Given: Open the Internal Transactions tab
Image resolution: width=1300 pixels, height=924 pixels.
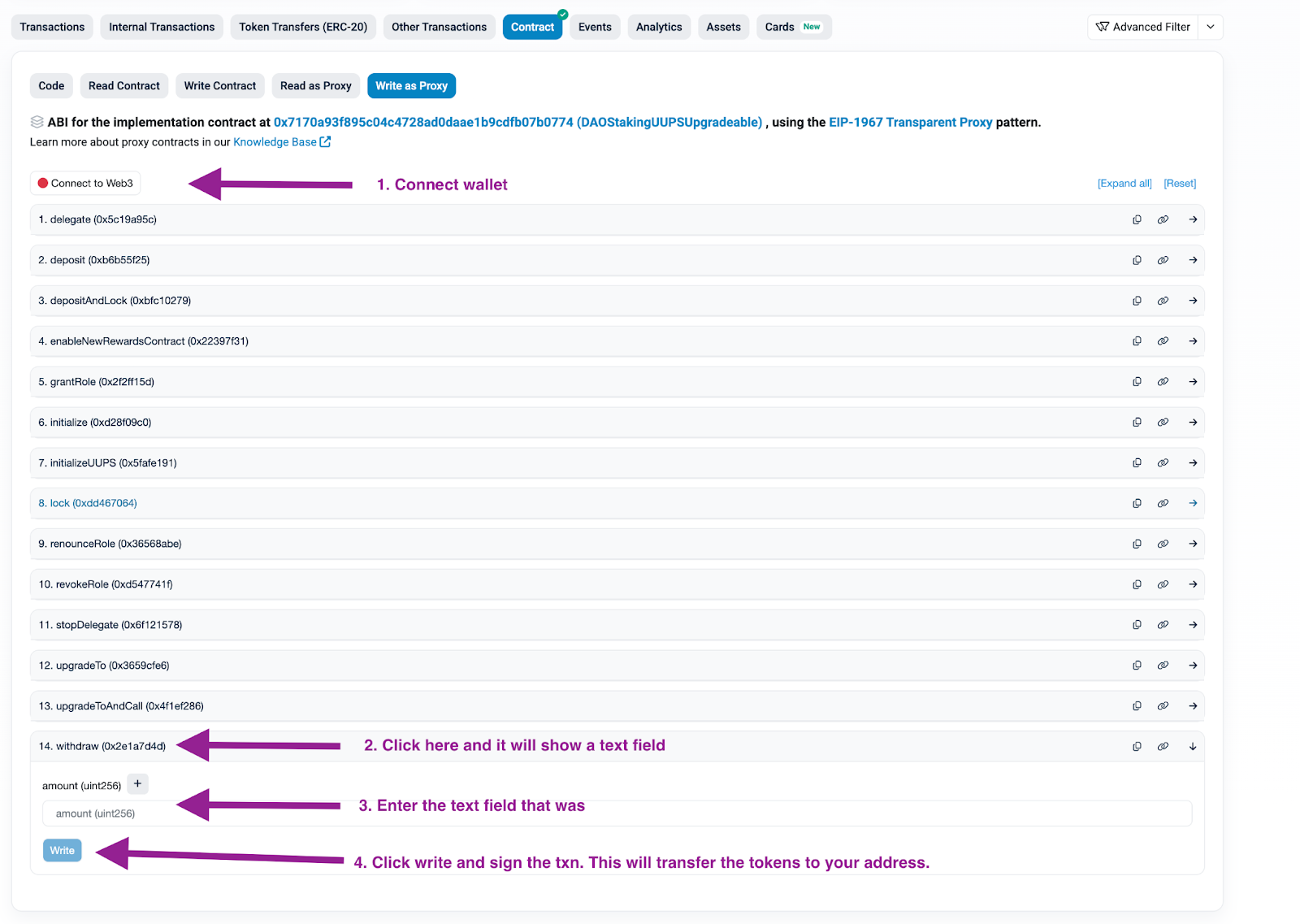Looking at the screenshot, I should point(162,27).
